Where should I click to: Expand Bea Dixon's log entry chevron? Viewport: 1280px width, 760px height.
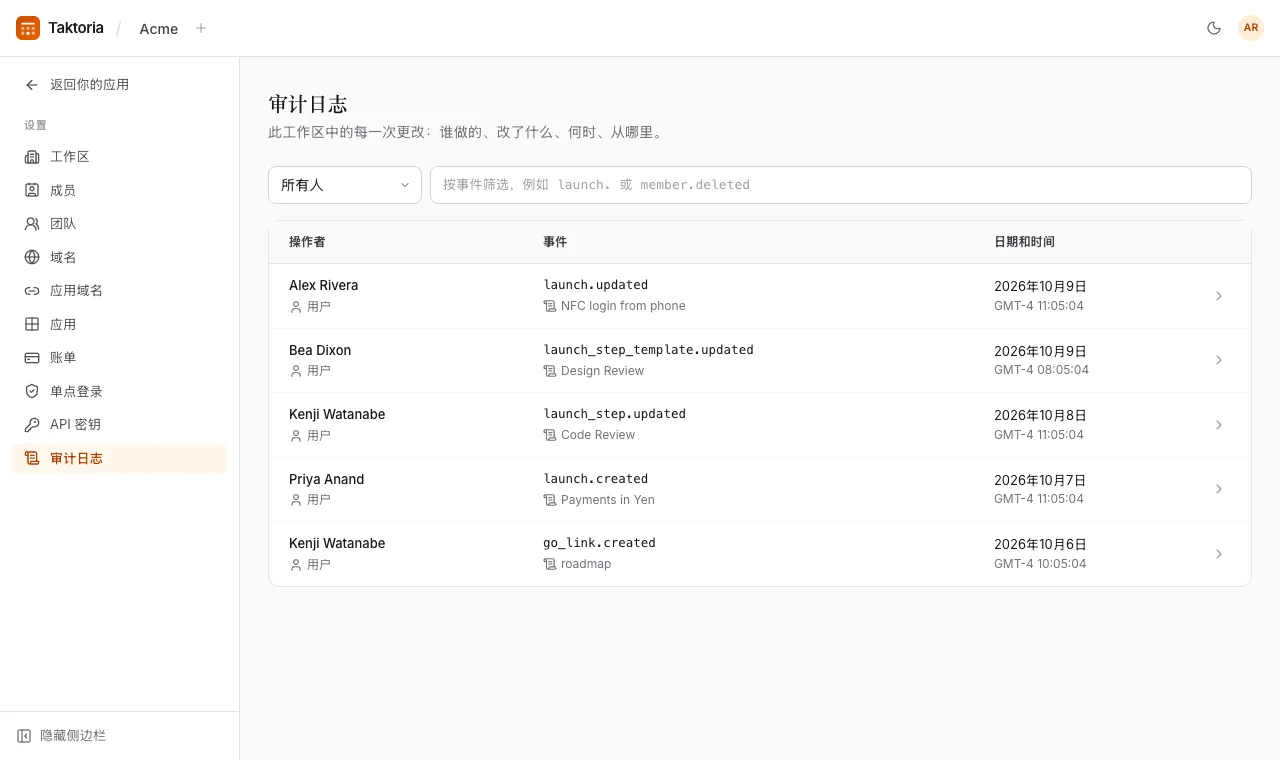(1218, 360)
